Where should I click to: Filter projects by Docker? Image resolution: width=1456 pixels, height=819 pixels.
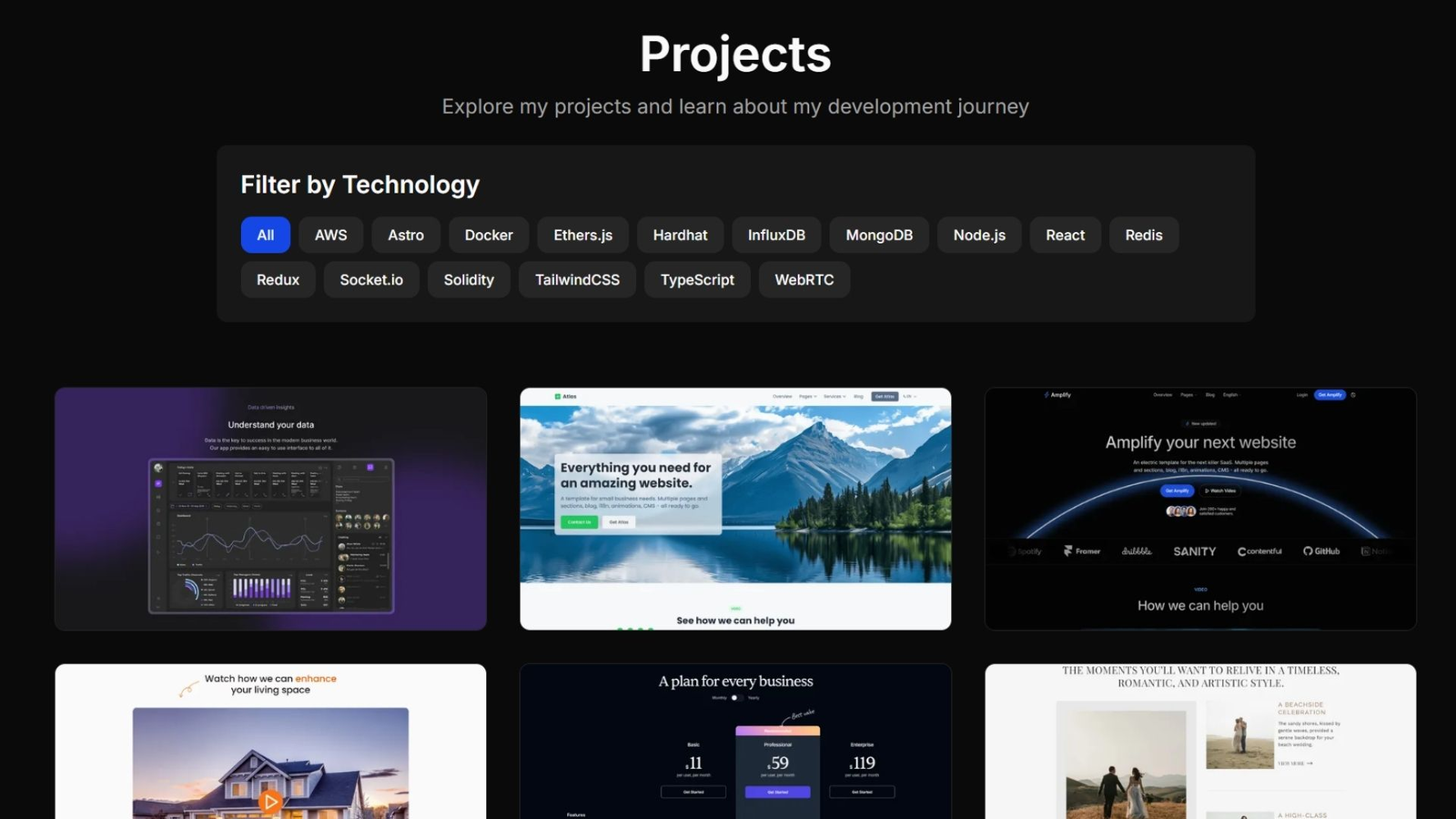pos(489,235)
